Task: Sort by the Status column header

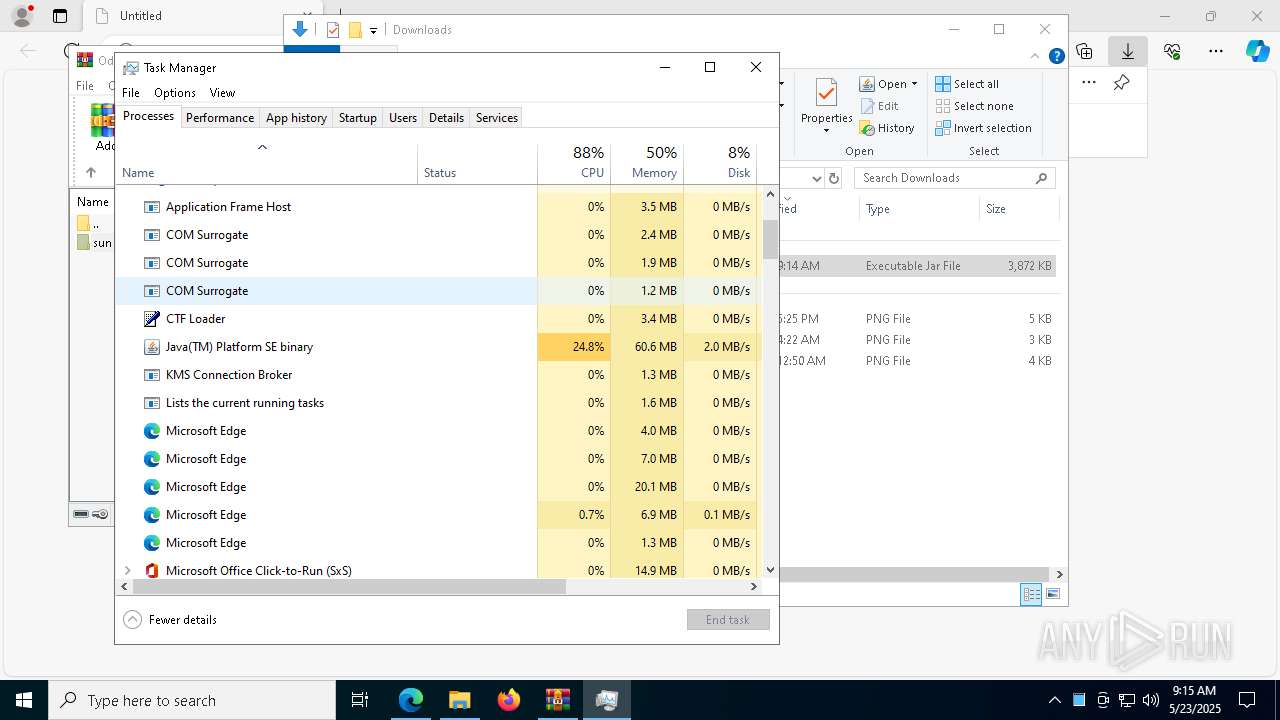Action: (x=477, y=163)
